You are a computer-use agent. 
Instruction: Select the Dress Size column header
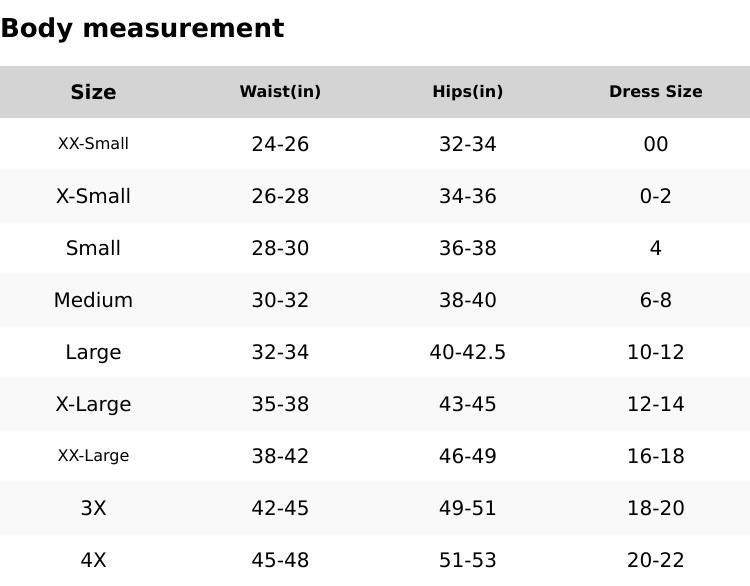coord(655,92)
